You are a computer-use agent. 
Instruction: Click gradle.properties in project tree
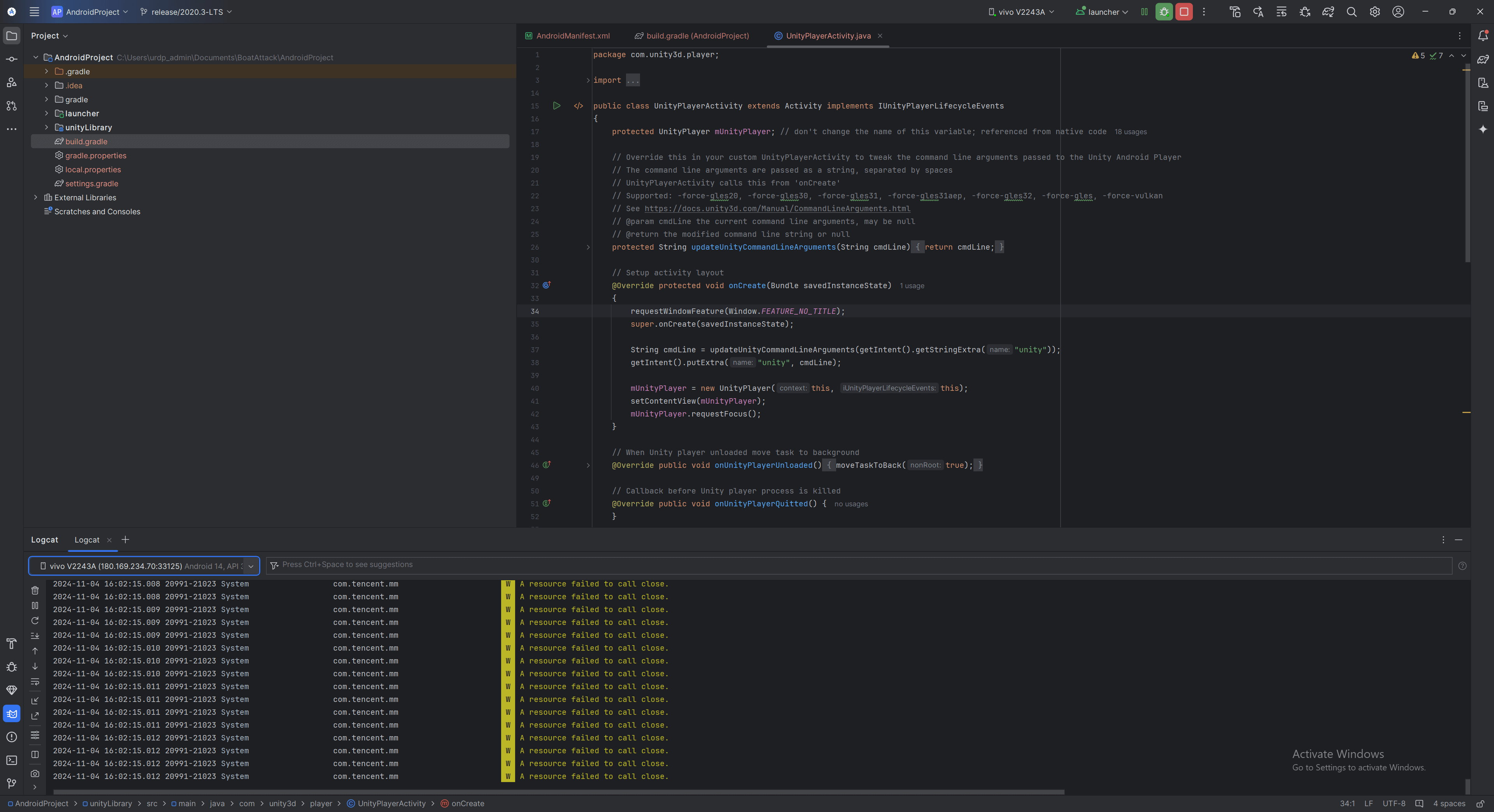96,155
